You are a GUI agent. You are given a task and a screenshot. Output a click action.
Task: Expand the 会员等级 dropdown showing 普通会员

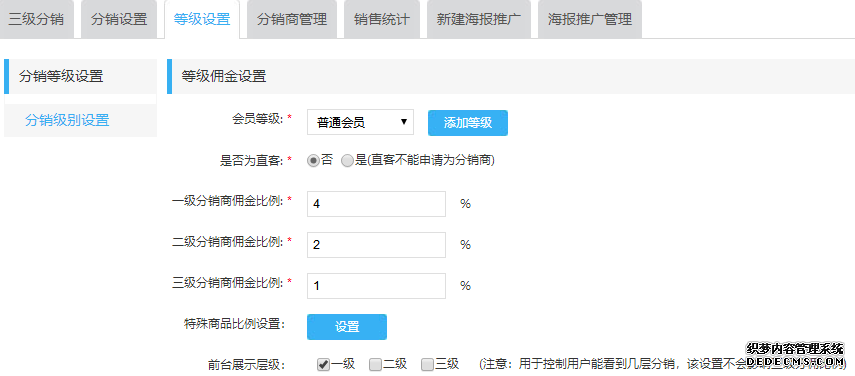pyautogui.click(x=360, y=123)
